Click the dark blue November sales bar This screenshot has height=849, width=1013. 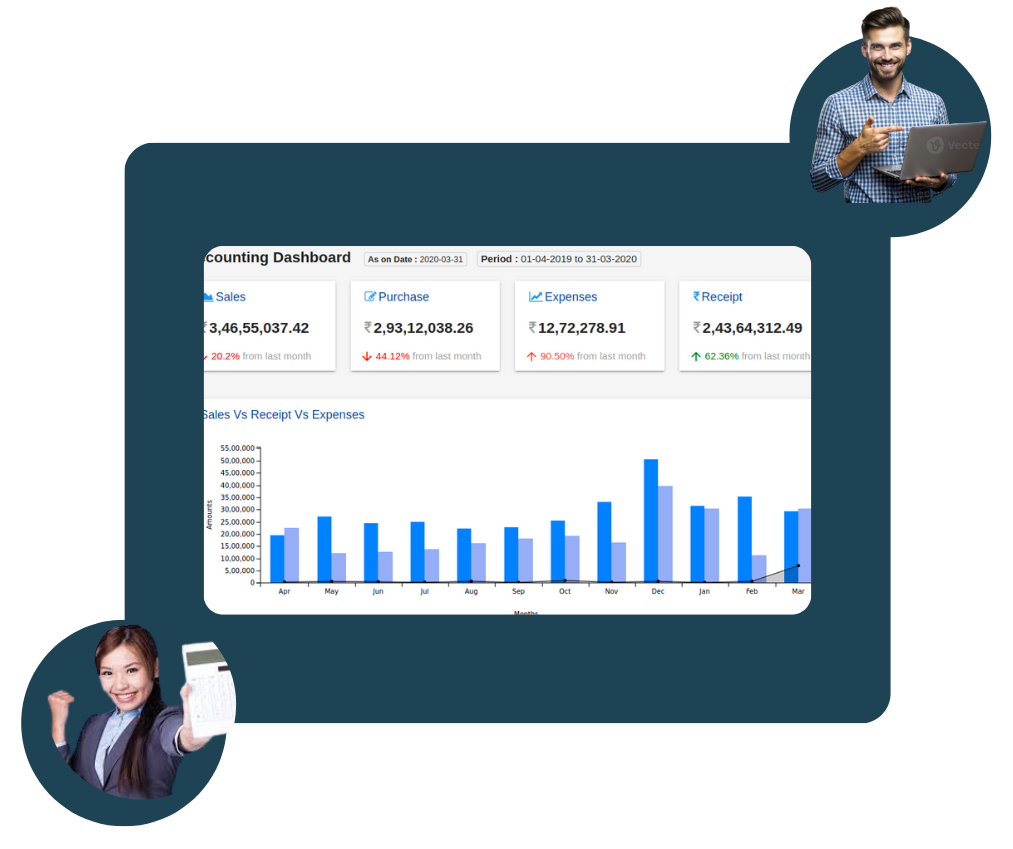click(604, 542)
